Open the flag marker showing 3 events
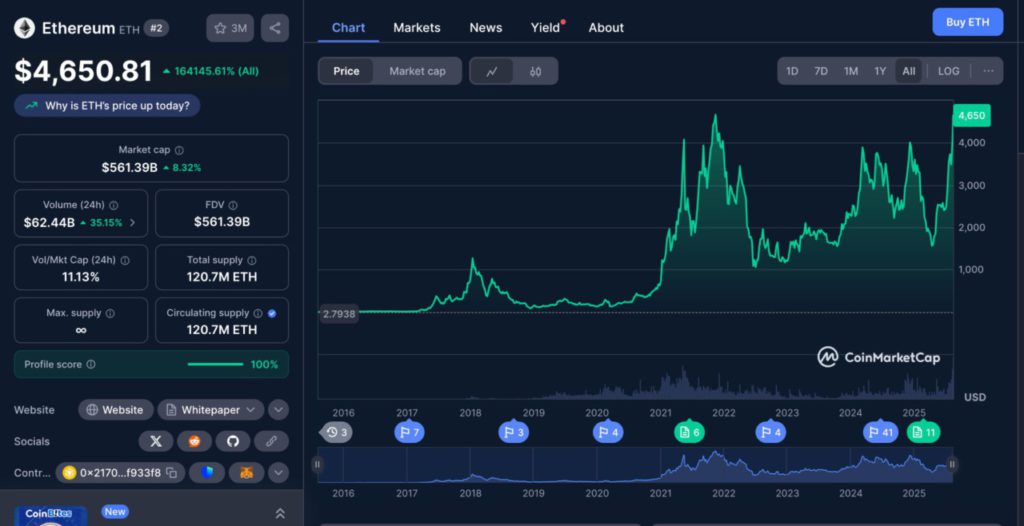Image resolution: width=1024 pixels, height=526 pixels. [x=513, y=432]
